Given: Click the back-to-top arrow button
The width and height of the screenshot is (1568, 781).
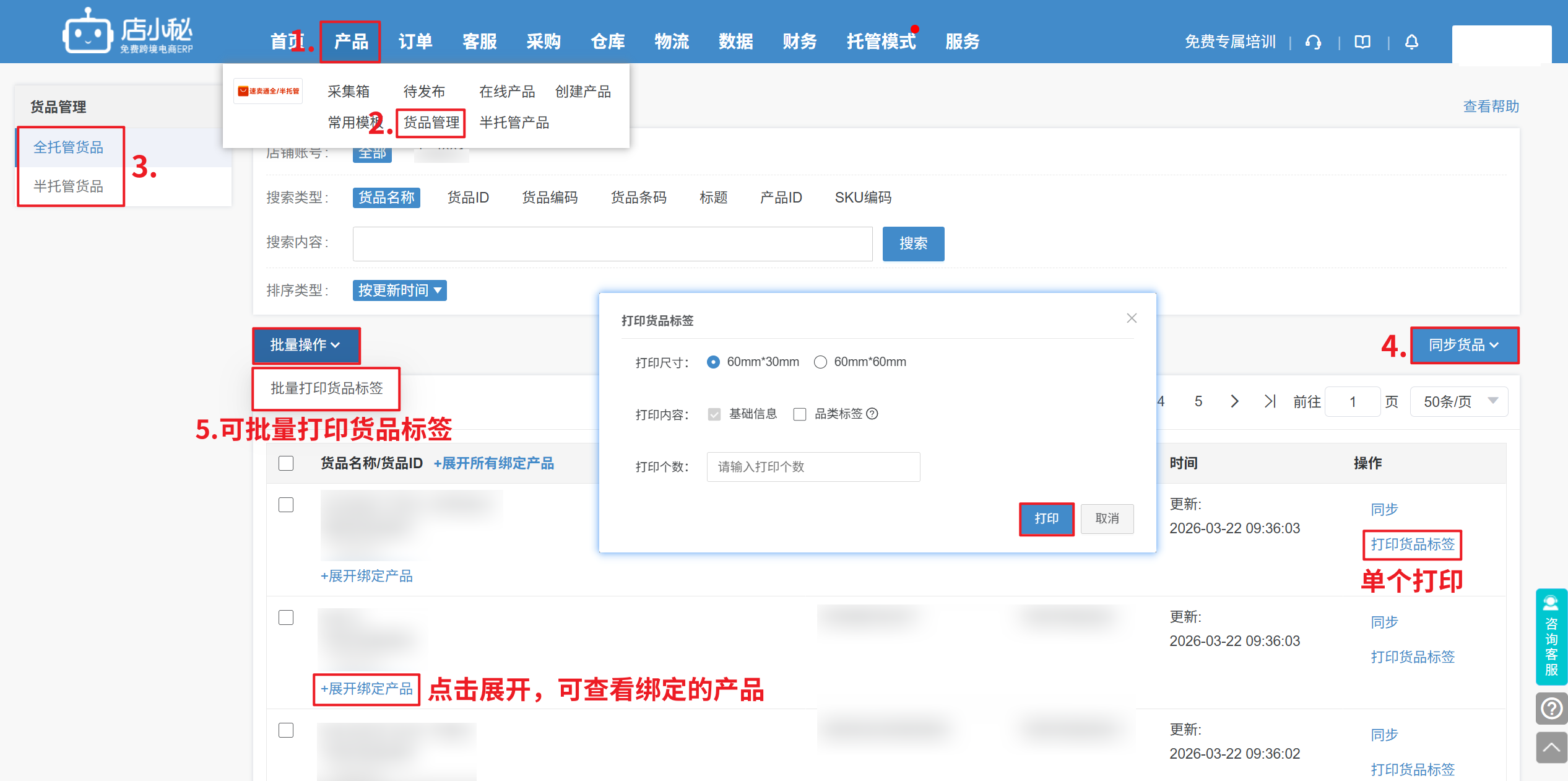Looking at the screenshot, I should 1551,748.
